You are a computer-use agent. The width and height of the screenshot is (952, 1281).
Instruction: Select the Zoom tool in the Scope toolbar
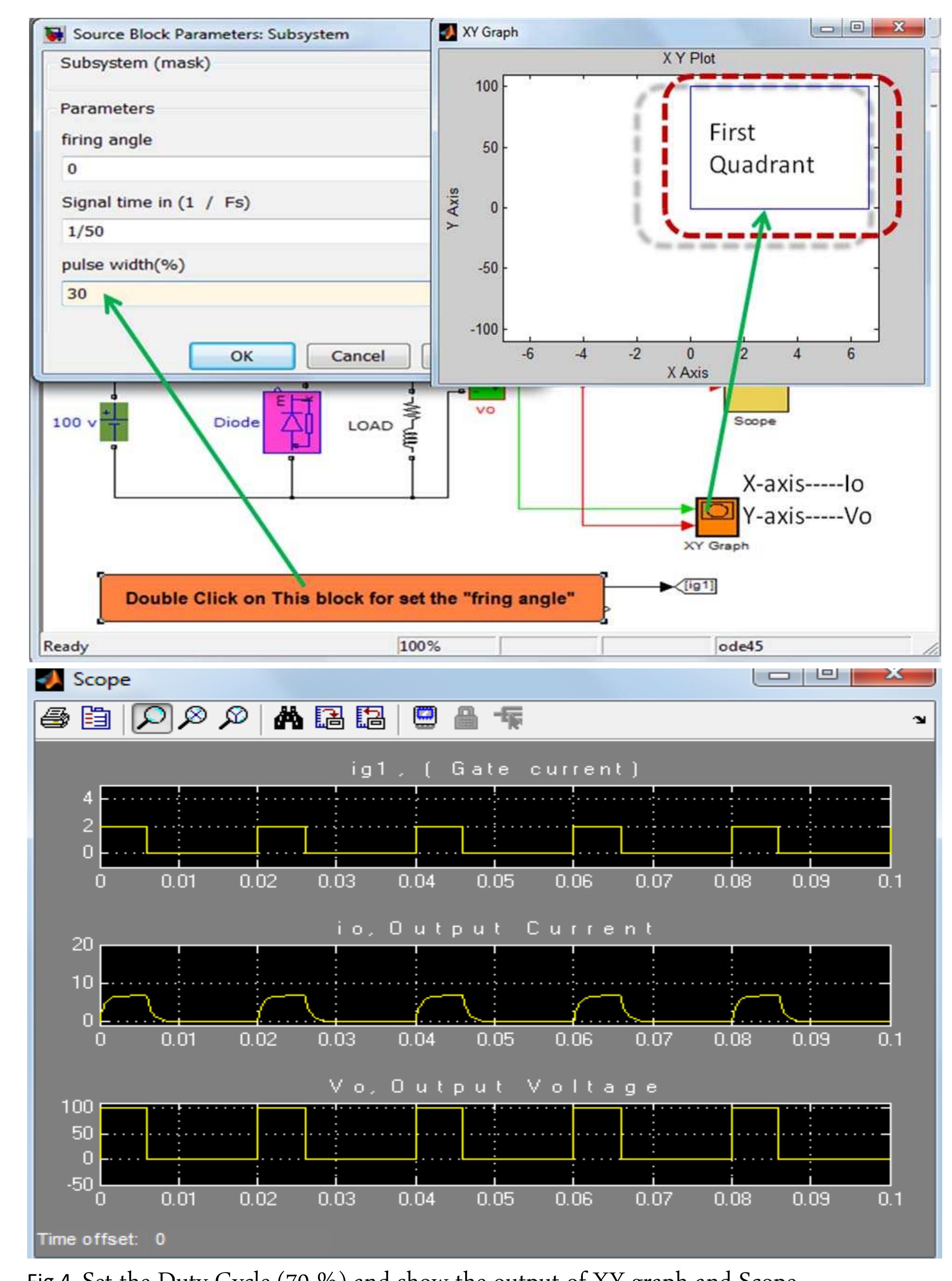point(153,719)
